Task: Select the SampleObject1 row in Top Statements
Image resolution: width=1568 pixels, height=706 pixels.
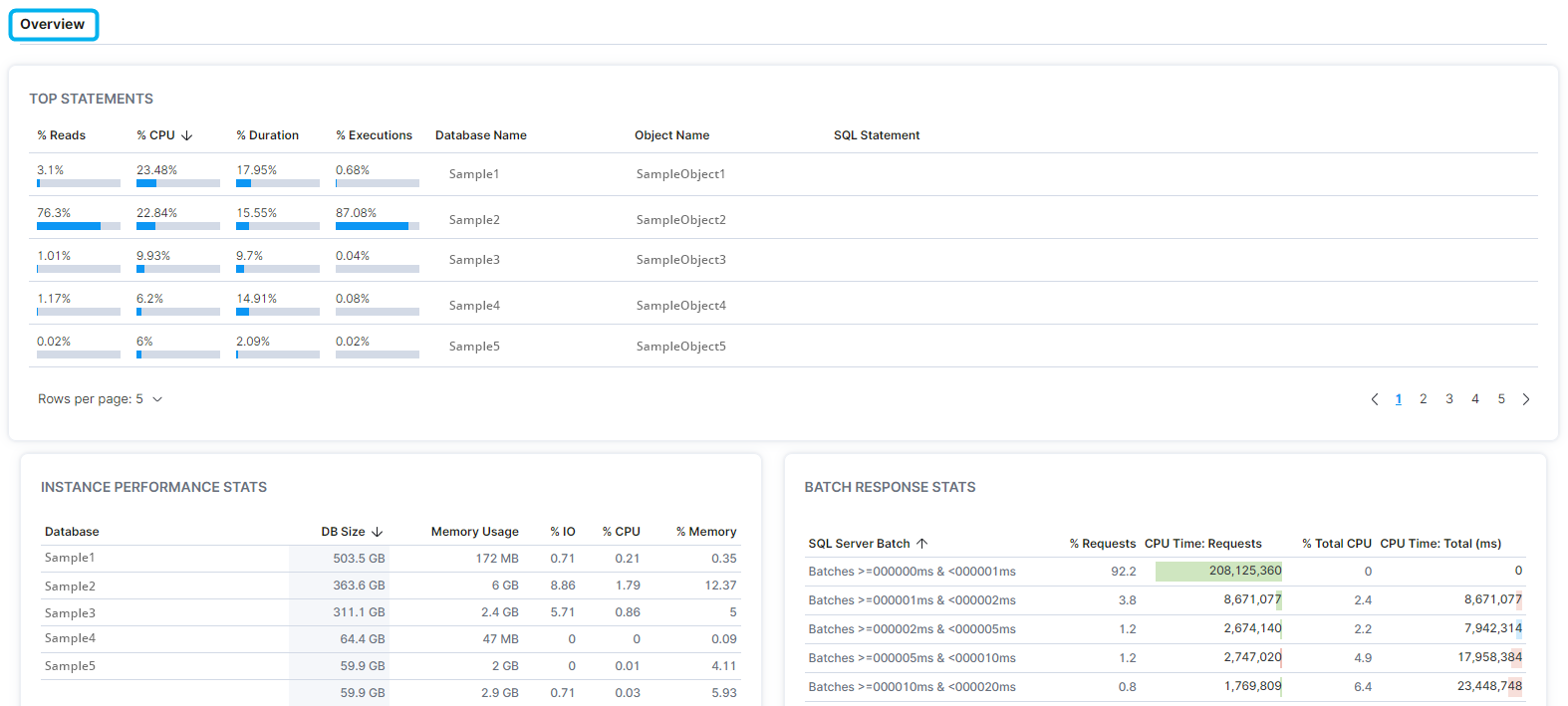Action: 680,174
